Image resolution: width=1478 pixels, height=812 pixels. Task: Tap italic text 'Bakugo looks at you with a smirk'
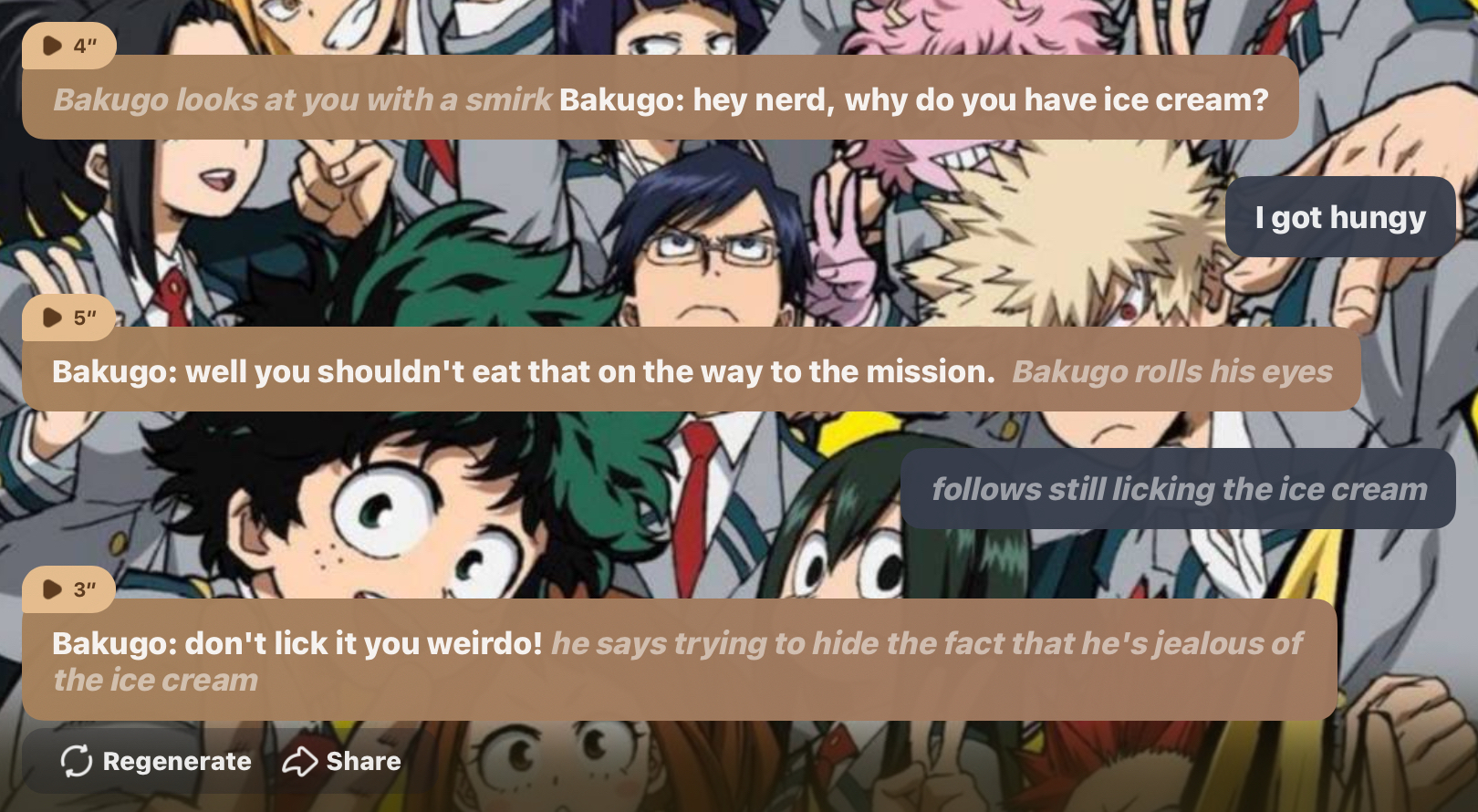(x=302, y=99)
